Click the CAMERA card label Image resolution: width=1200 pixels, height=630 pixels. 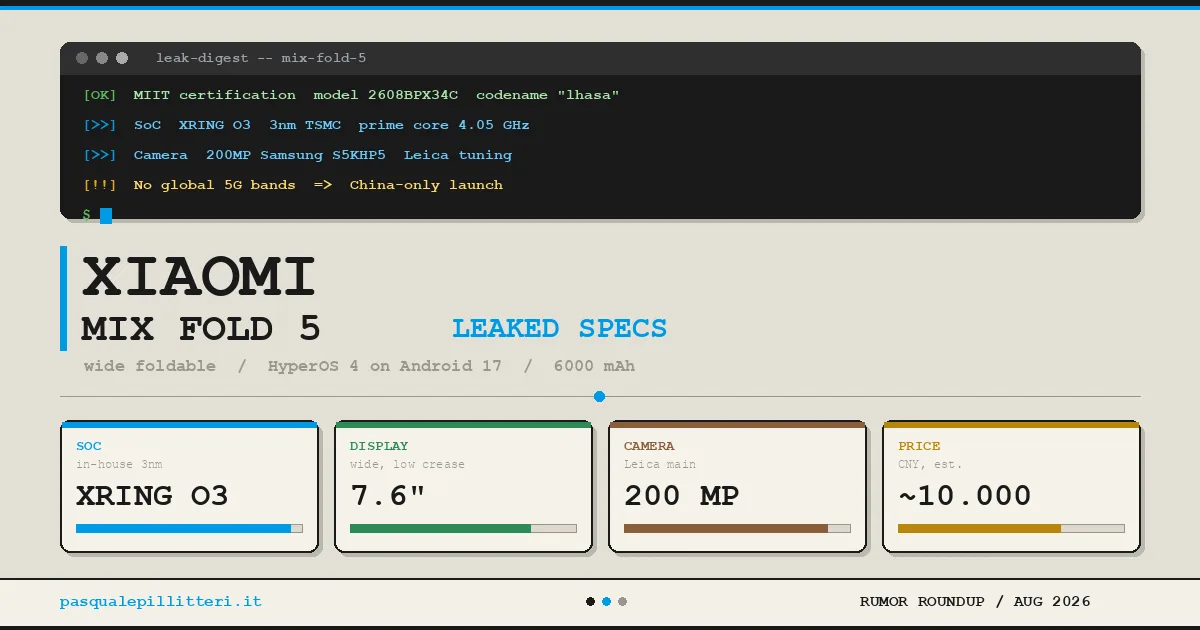coord(649,446)
